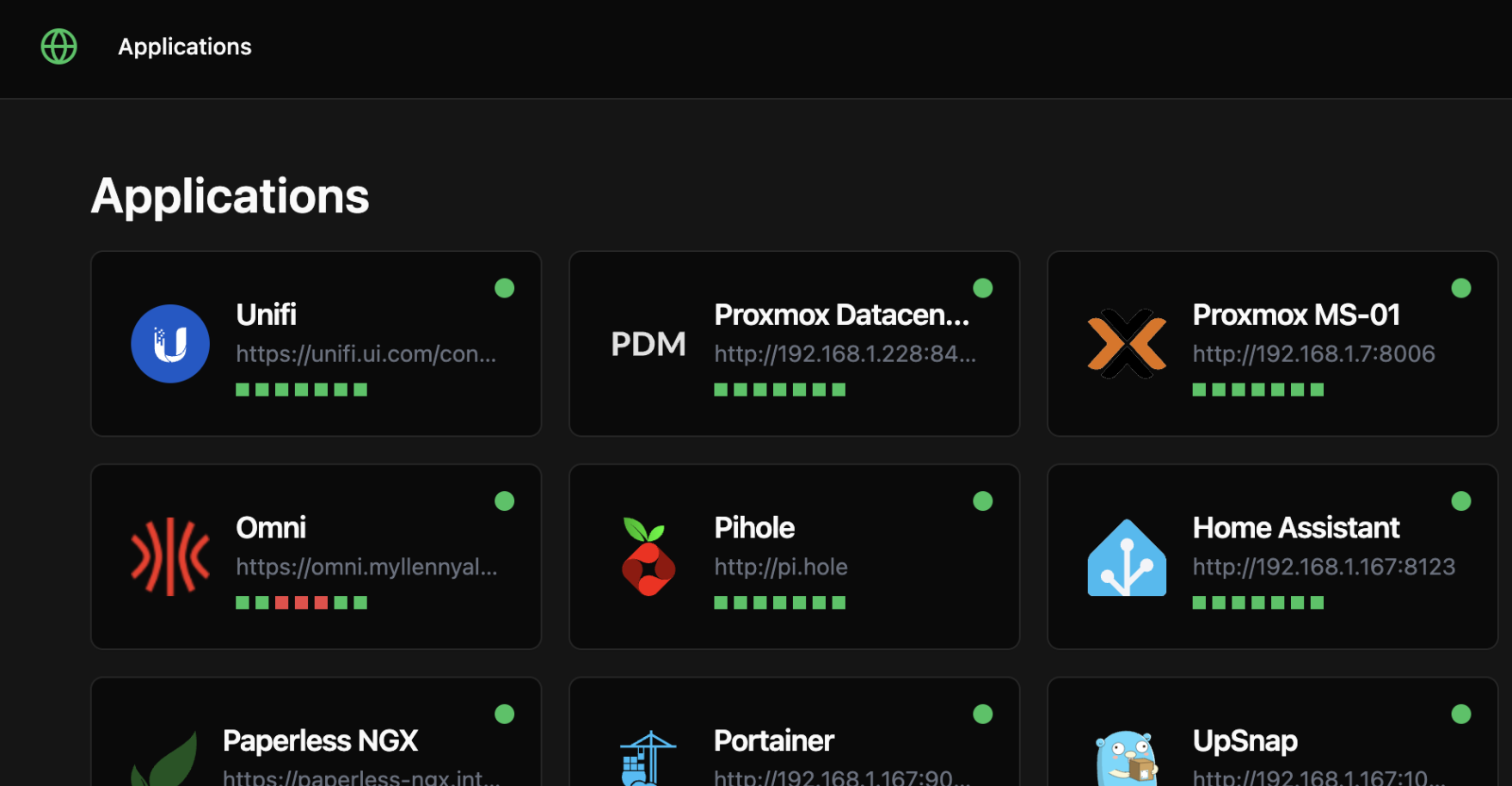Click the Pihole raspberry icon
This screenshot has height=786, width=1512.
pos(648,556)
